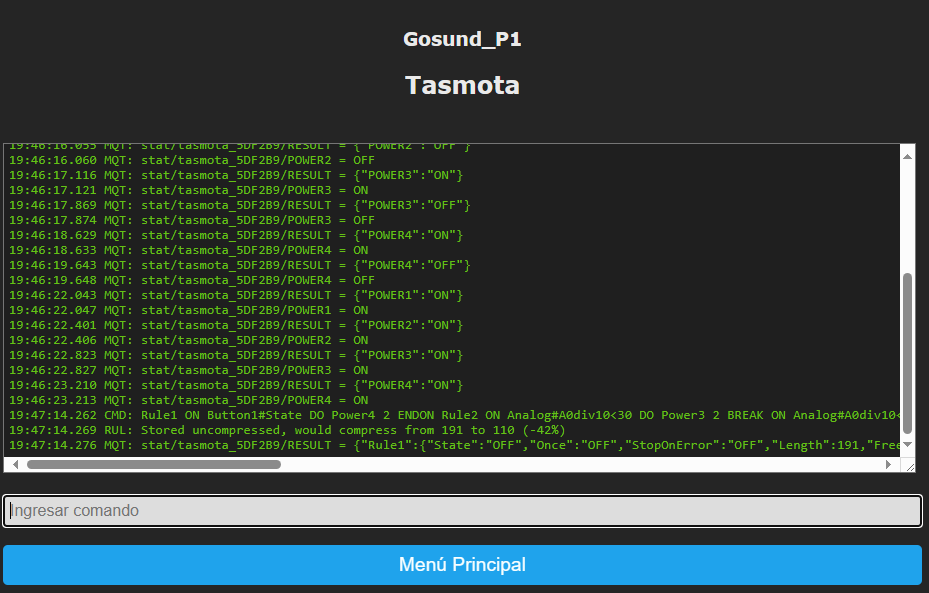Open Menú Principal
The height and width of the screenshot is (593, 929).
(x=462, y=565)
